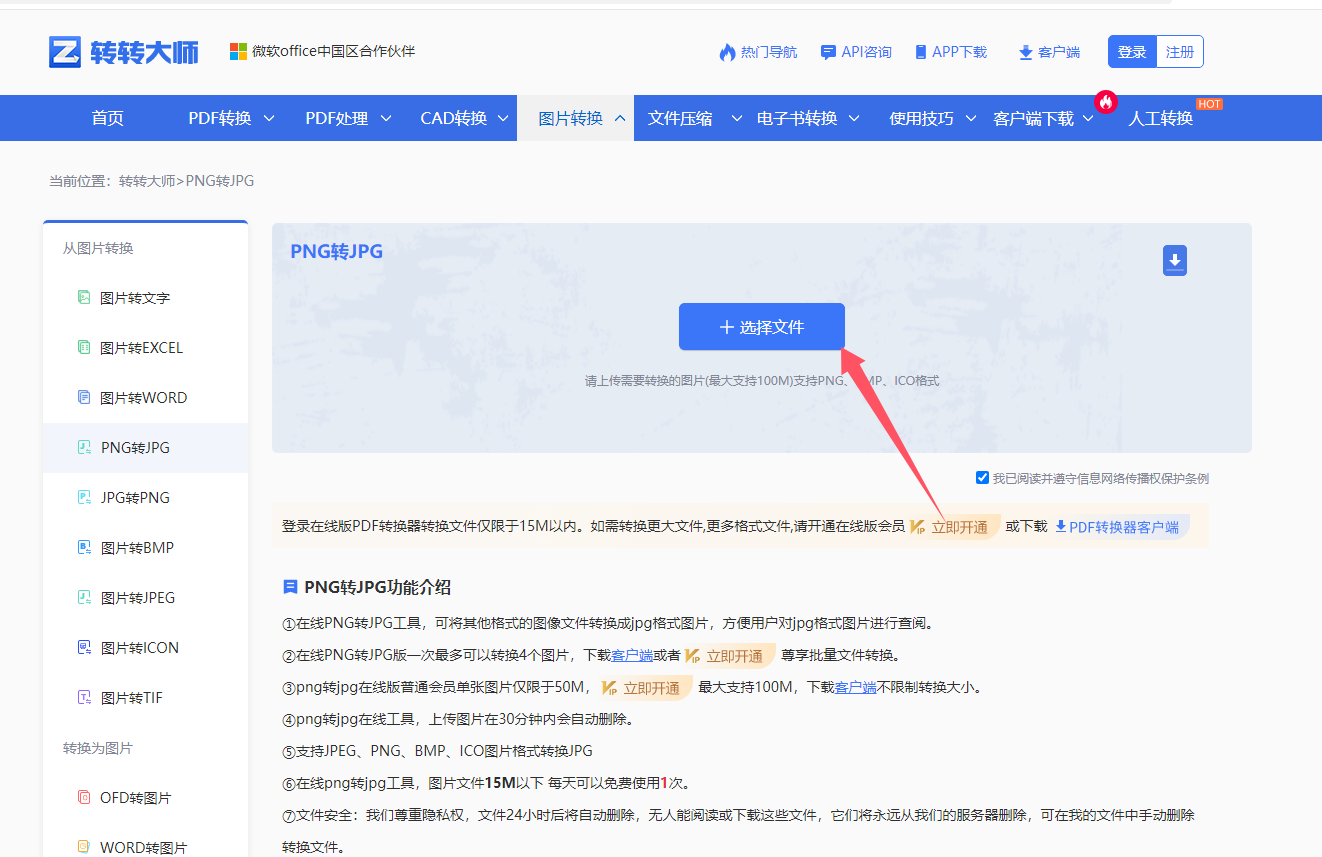Select the 人工转换 menu item
This screenshot has height=857, width=1322.
point(1159,117)
